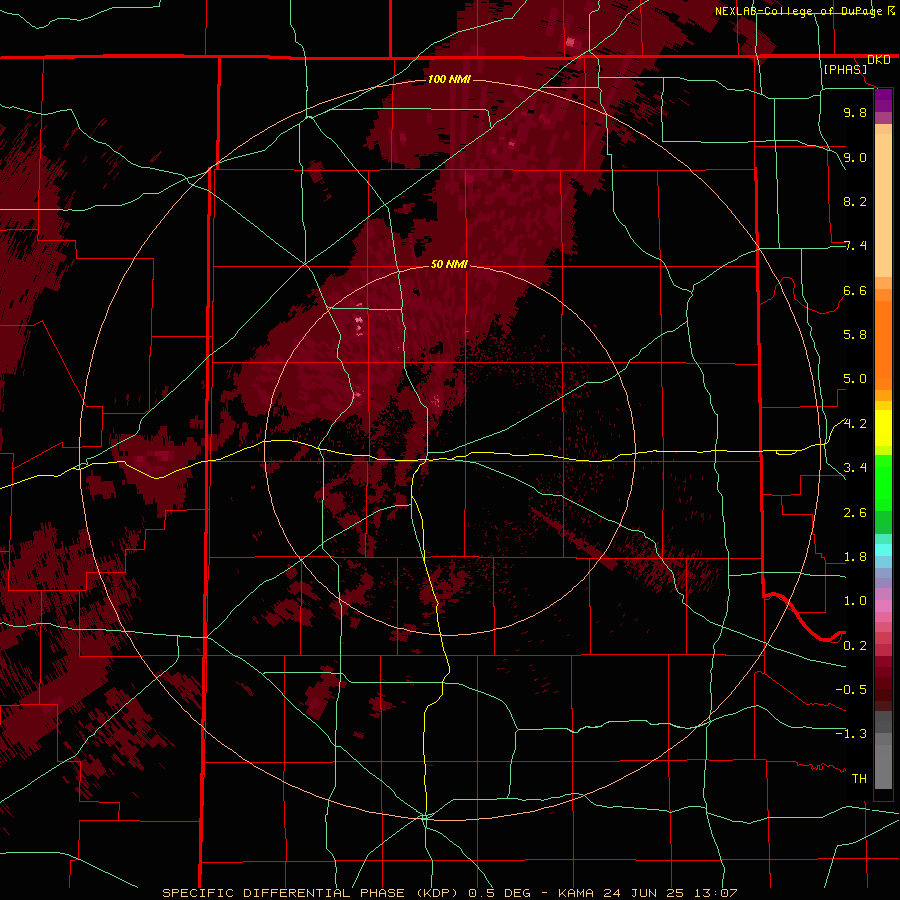This screenshot has width=900, height=900.
Task: Click the 100 NMI range ring label
Action: (x=449, y=79)
